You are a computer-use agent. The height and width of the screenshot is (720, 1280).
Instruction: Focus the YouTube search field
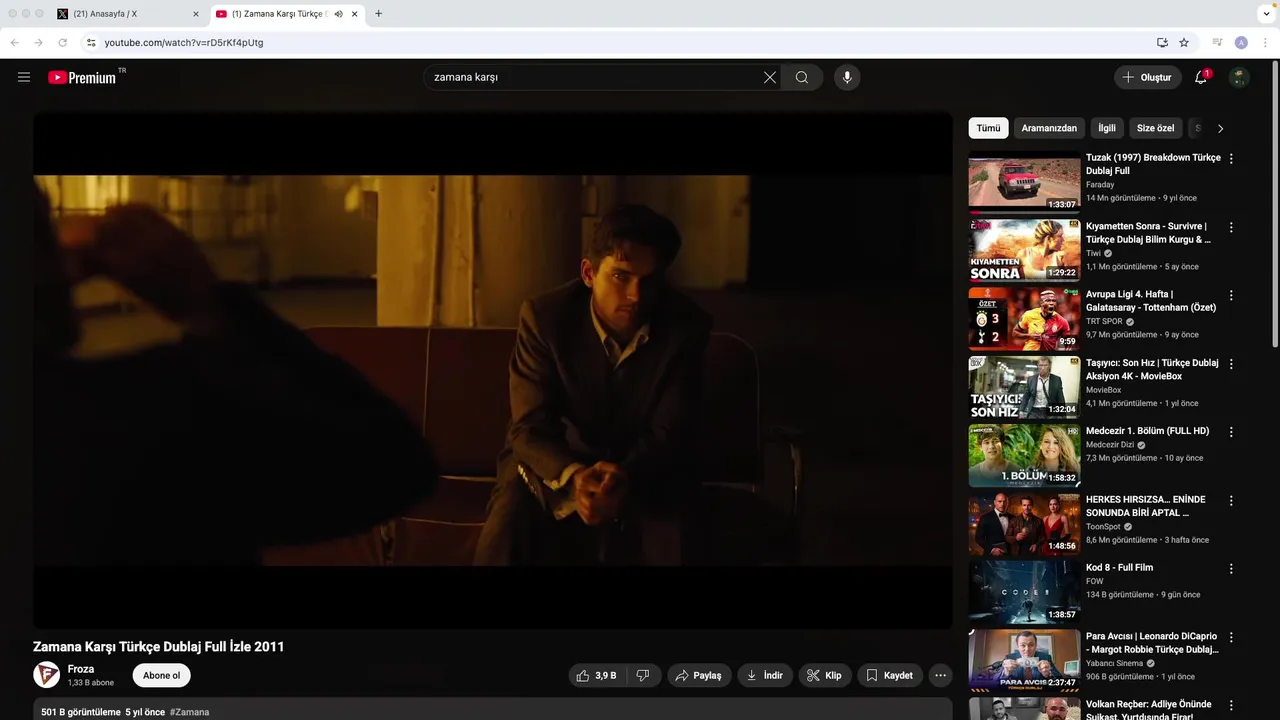pos(595,77)
